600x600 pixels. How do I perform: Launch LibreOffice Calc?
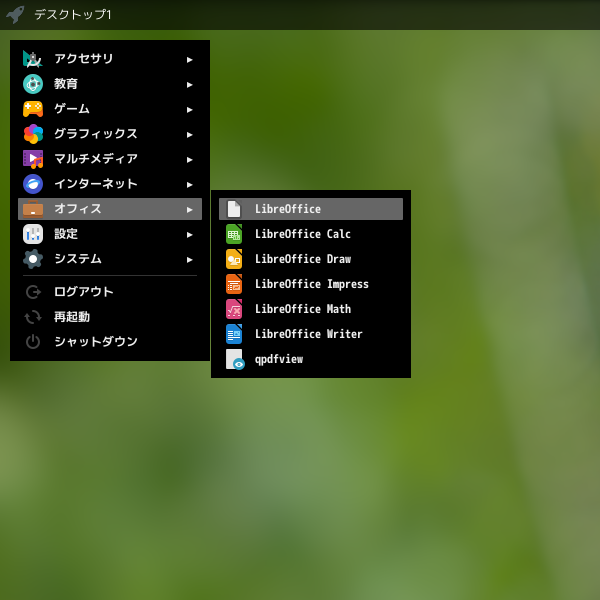coord(311,234)
